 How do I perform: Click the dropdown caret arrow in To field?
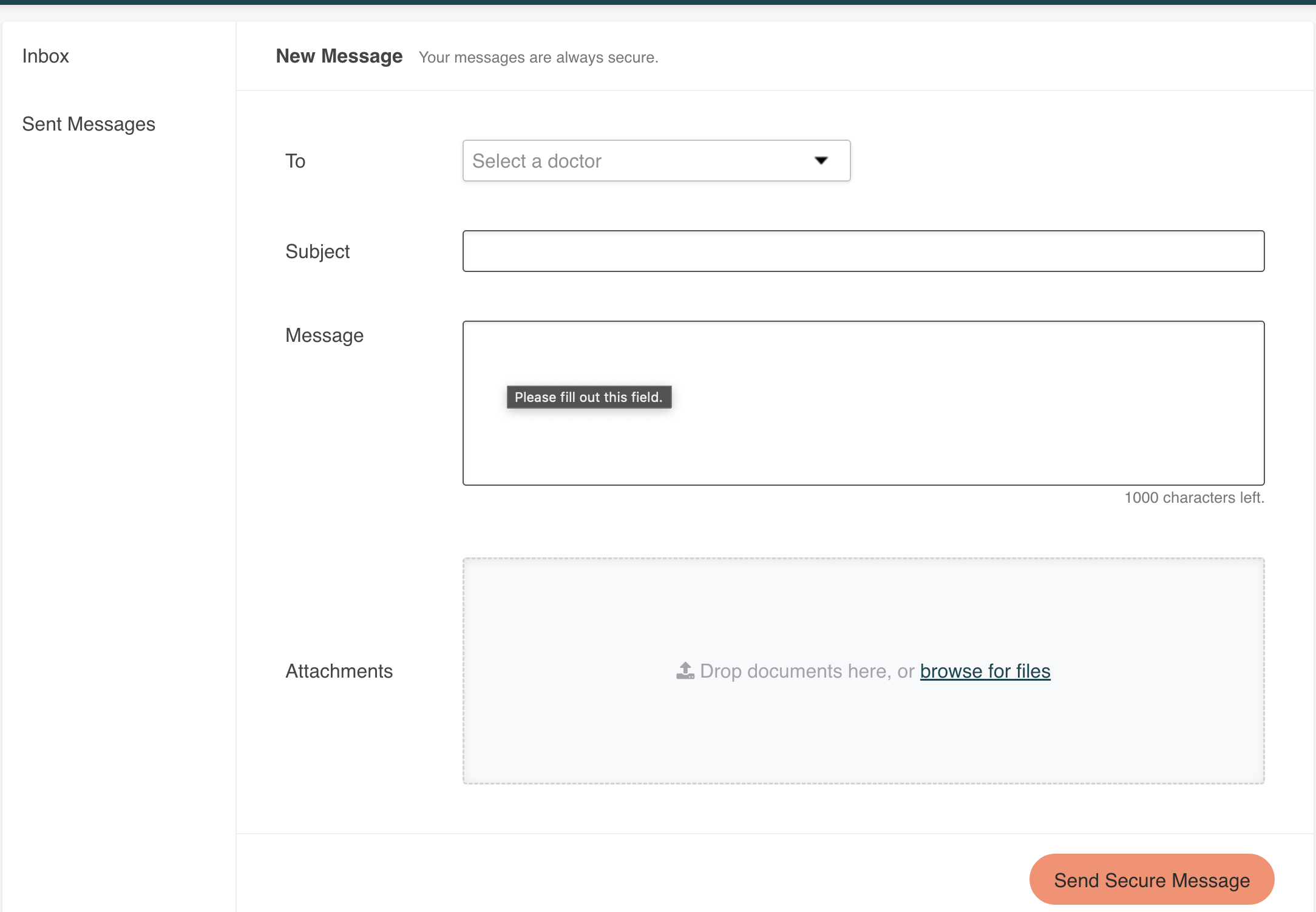[x=821, y=161]
